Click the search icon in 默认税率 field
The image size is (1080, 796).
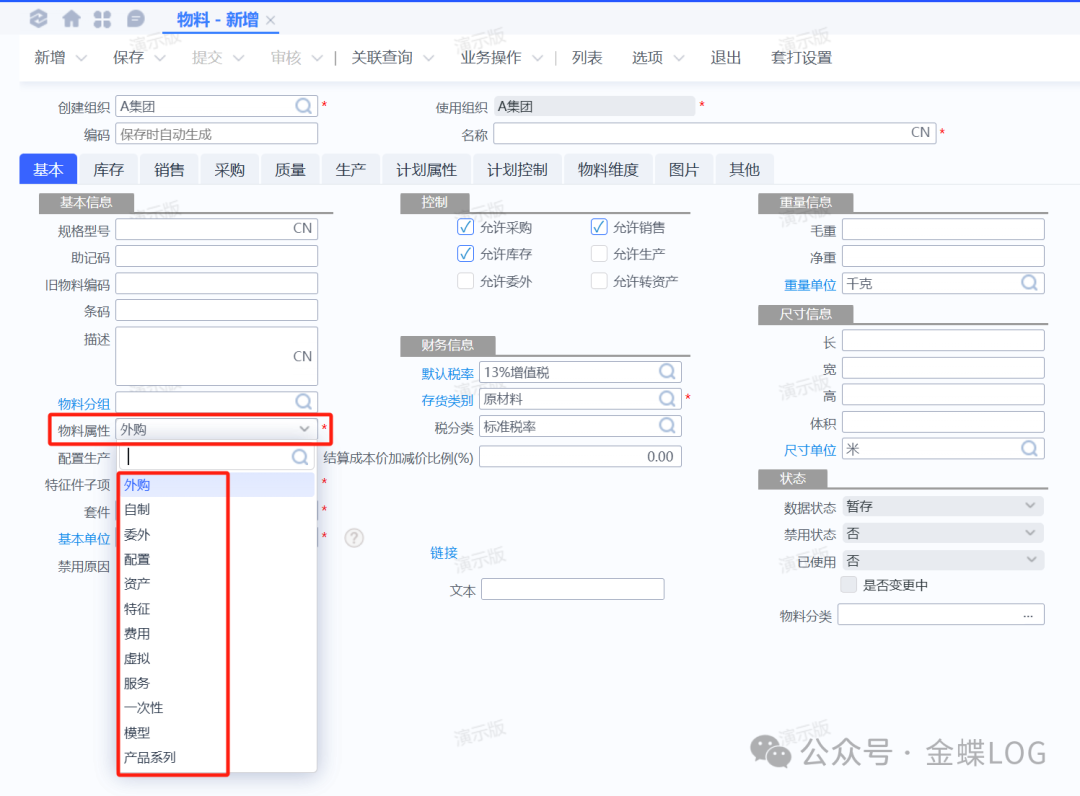(667, 372)
